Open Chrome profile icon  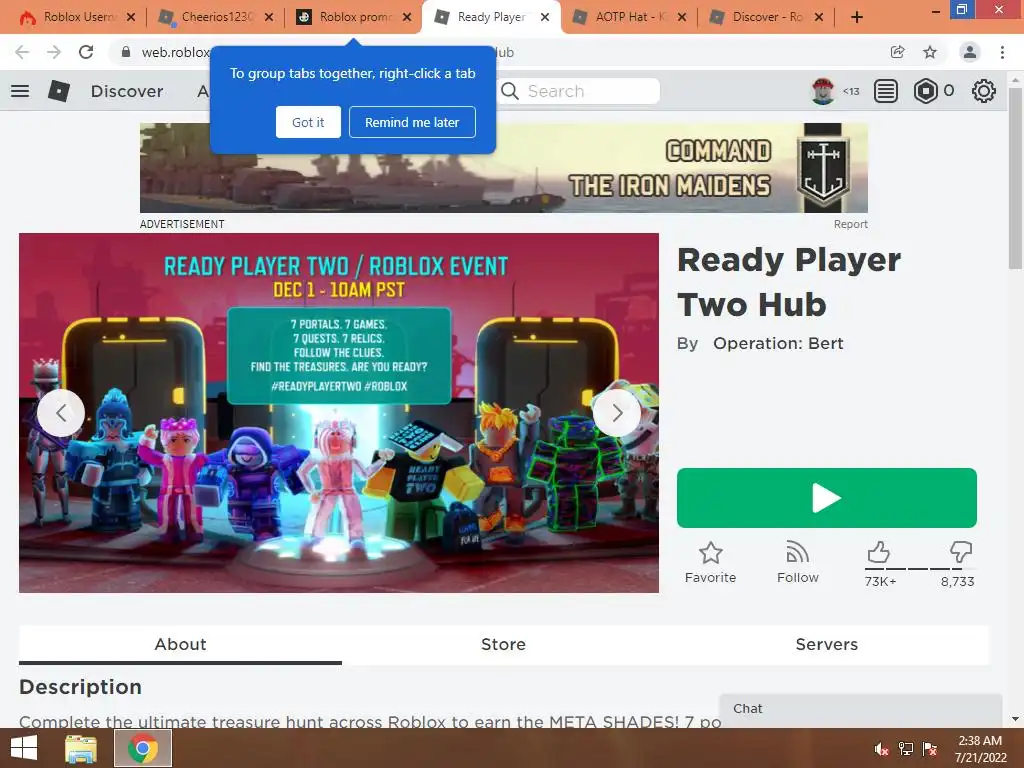coord(970,52)
